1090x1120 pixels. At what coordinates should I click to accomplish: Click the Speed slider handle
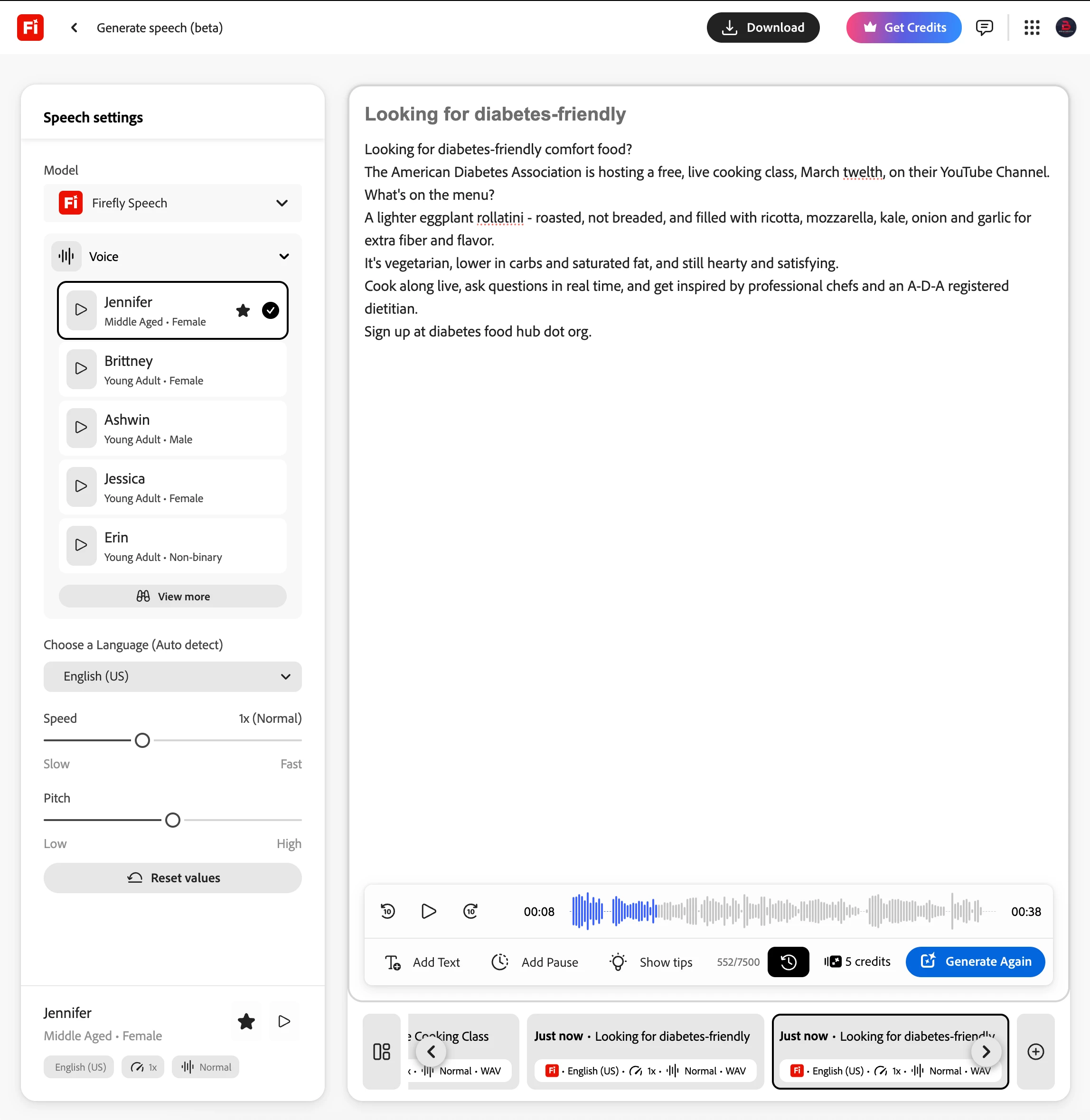(142, 740)
